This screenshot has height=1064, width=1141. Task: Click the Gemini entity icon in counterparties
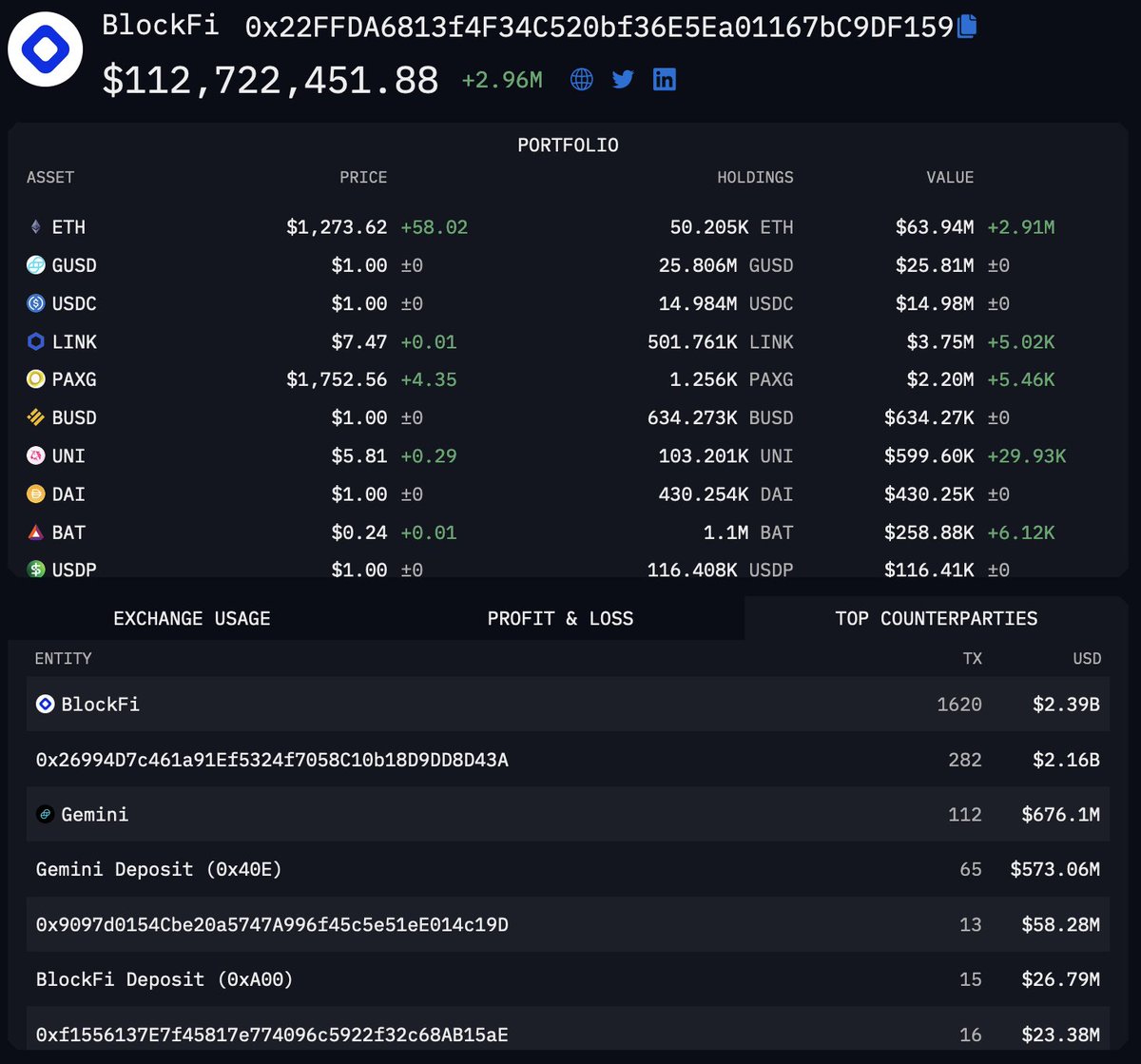(x=45, y=814)
